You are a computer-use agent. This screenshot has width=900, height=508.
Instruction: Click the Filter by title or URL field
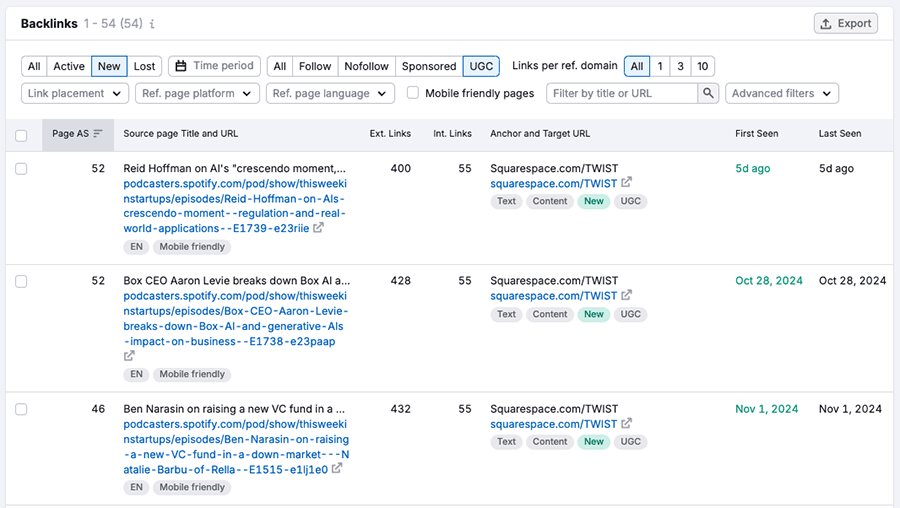pos(622,94)
